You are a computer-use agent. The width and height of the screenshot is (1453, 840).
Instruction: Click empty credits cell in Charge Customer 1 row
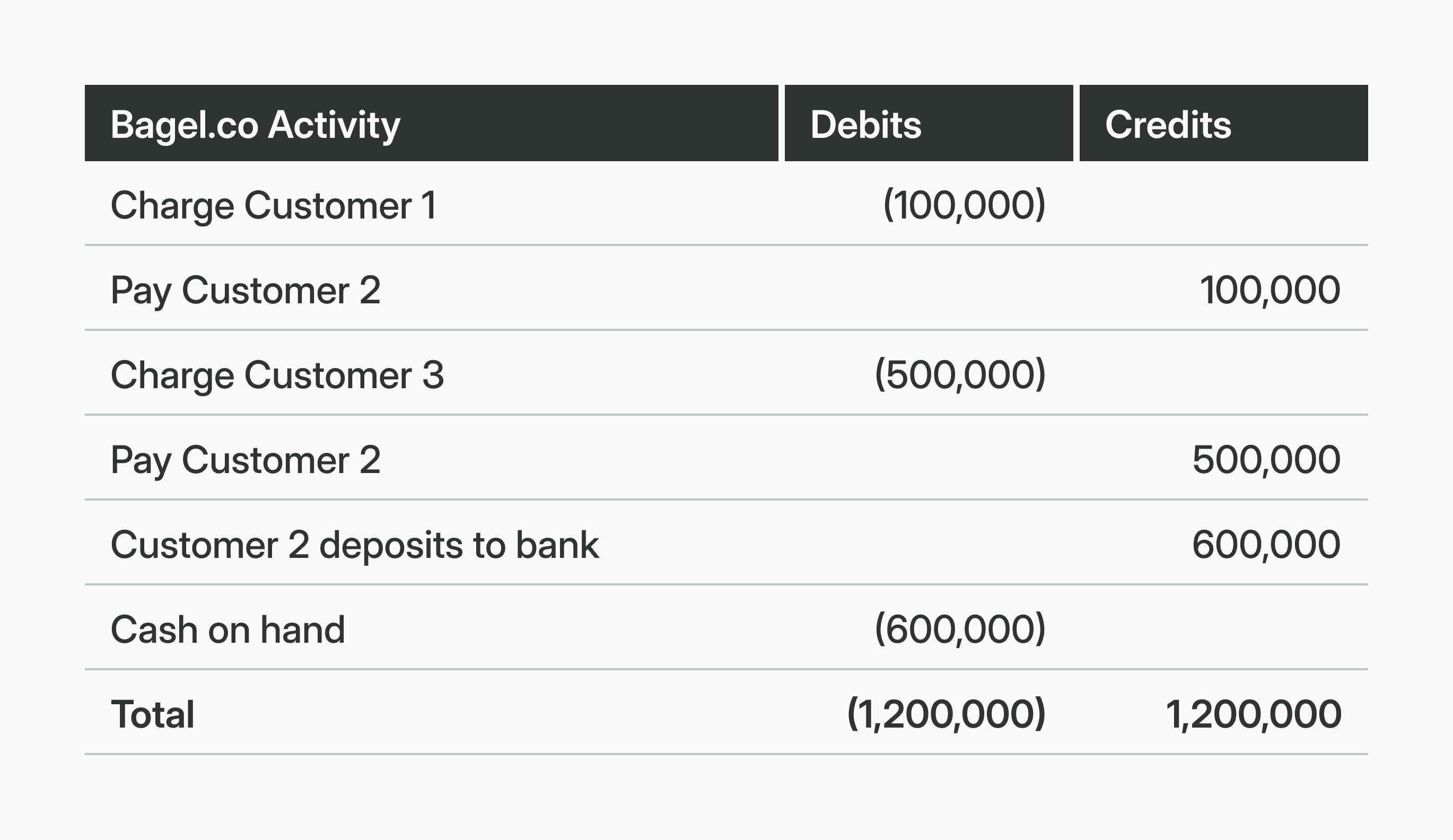coord(1222,205)
